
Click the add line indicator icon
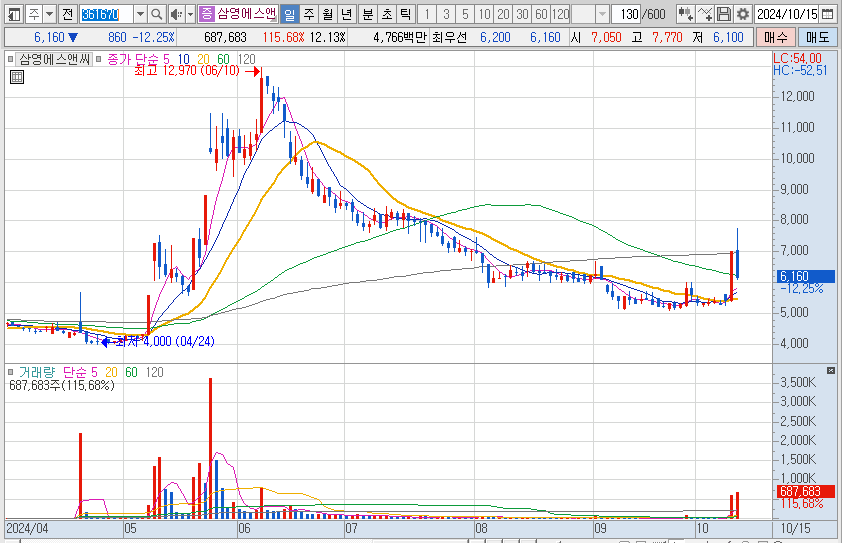coord(705,14)
